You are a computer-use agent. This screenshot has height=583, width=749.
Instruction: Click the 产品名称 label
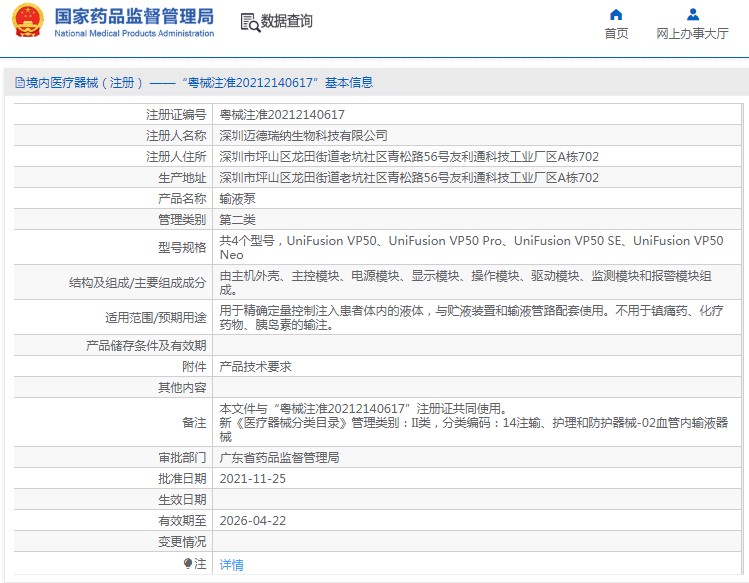pyautogui.click(x=182, y=199)
